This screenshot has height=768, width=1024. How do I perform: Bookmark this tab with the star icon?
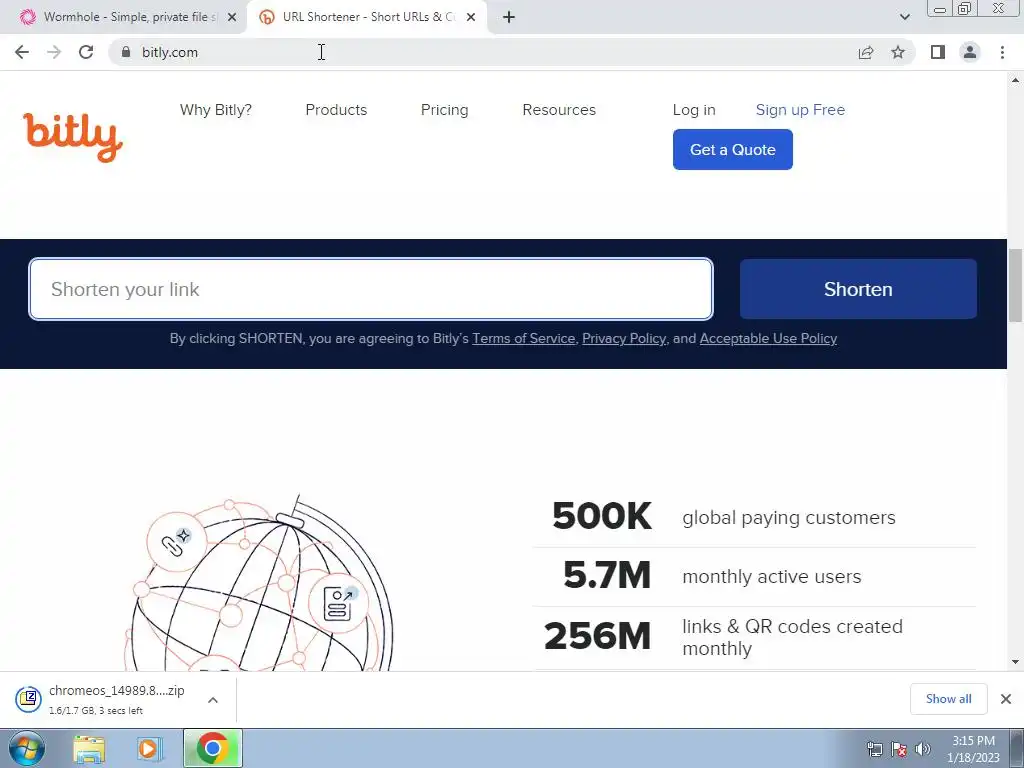pos(898,52)
